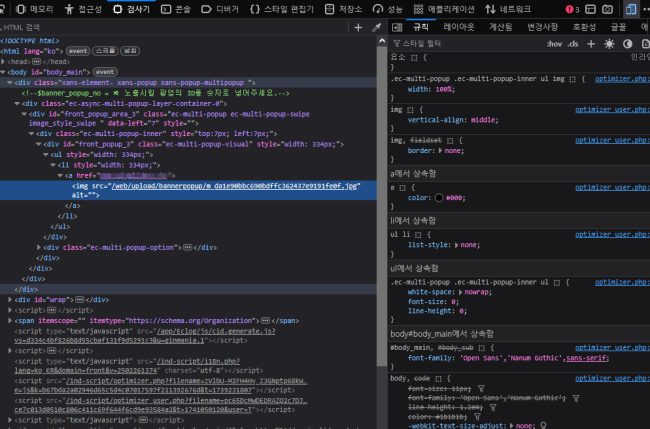Open optimizer_user.php link for vertical-align rule
The image size is (650, 429).
click(x=612, y=110)
